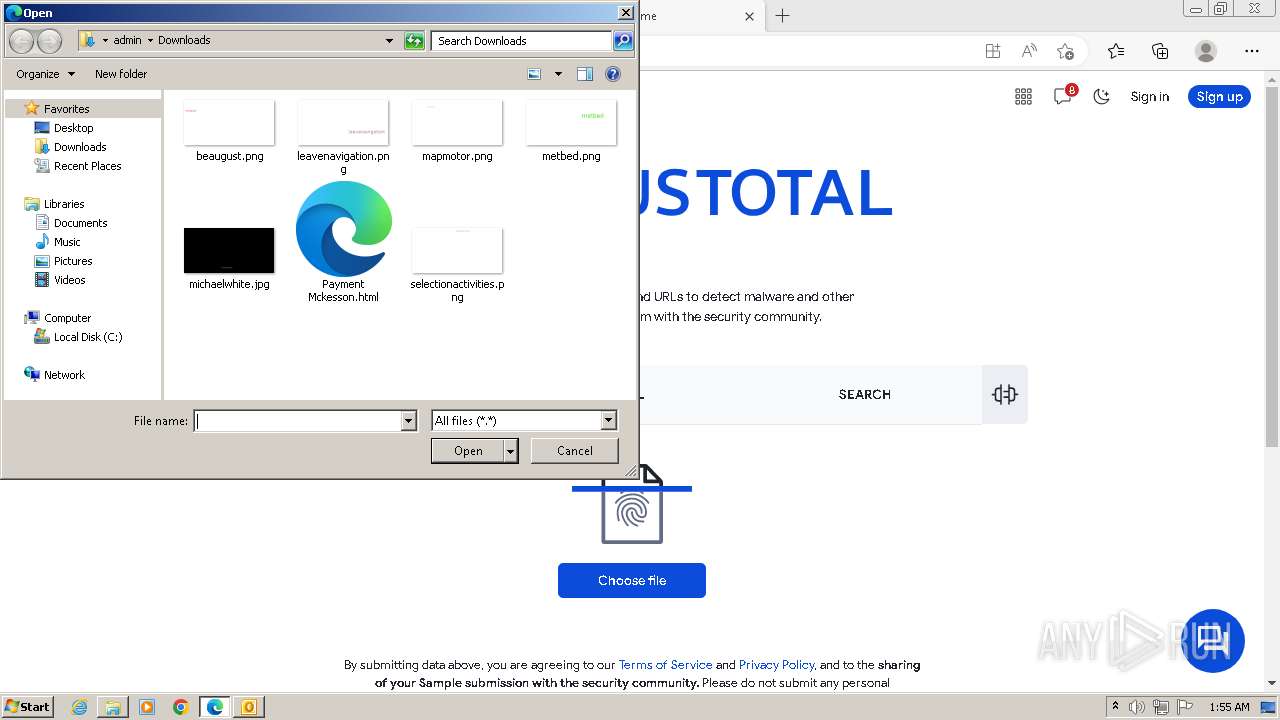
Task: Toggle the preview pane button
Action: (585, 74)
